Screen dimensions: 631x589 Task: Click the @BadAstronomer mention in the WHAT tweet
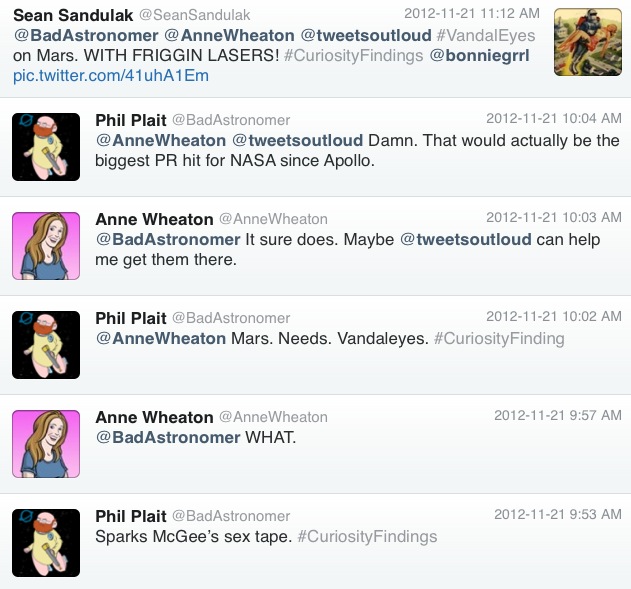167,437
